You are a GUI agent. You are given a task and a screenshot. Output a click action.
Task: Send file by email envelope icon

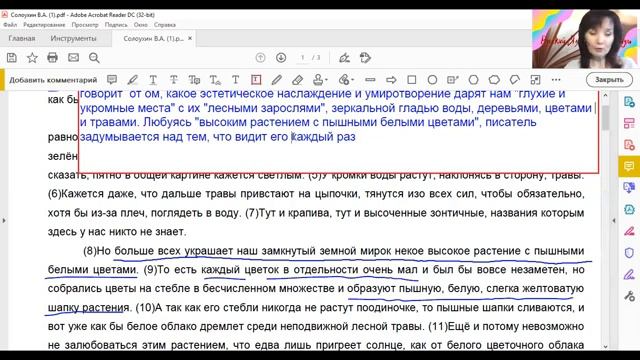73,58
